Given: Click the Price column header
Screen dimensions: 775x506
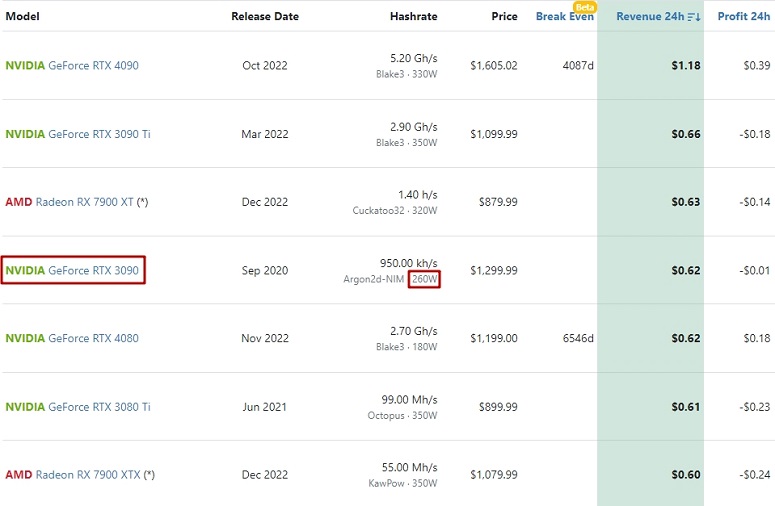Looking at the screenshot, I should [504, 16].
